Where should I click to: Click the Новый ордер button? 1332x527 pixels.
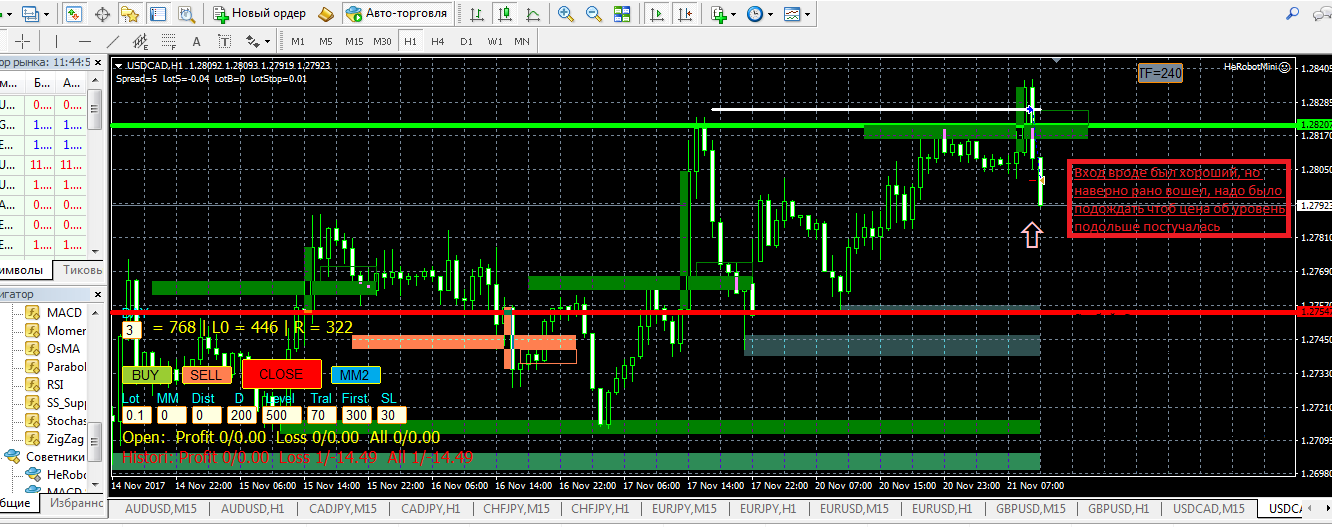[261, 14]
